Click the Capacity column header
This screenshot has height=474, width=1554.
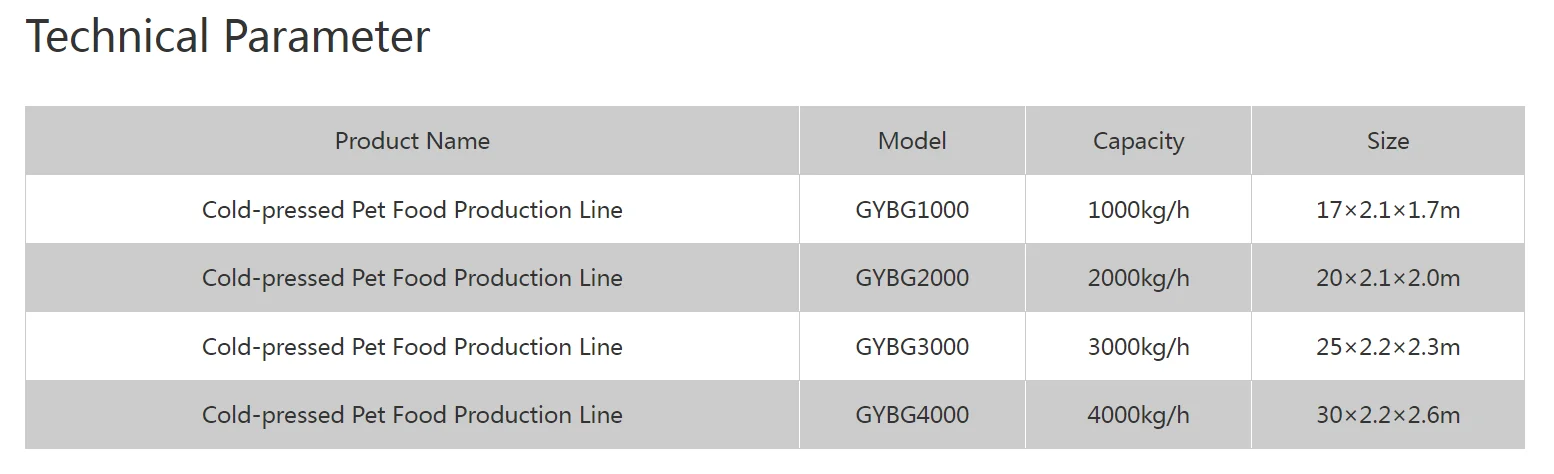pos(1138,141)
